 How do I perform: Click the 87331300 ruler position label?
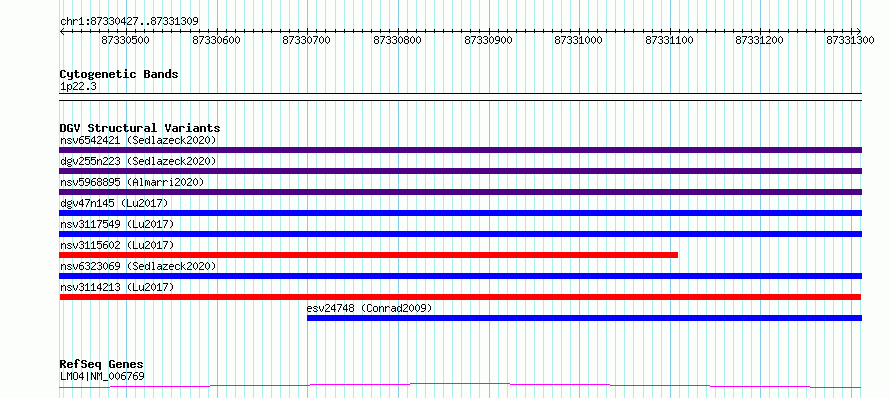(850, 40)
